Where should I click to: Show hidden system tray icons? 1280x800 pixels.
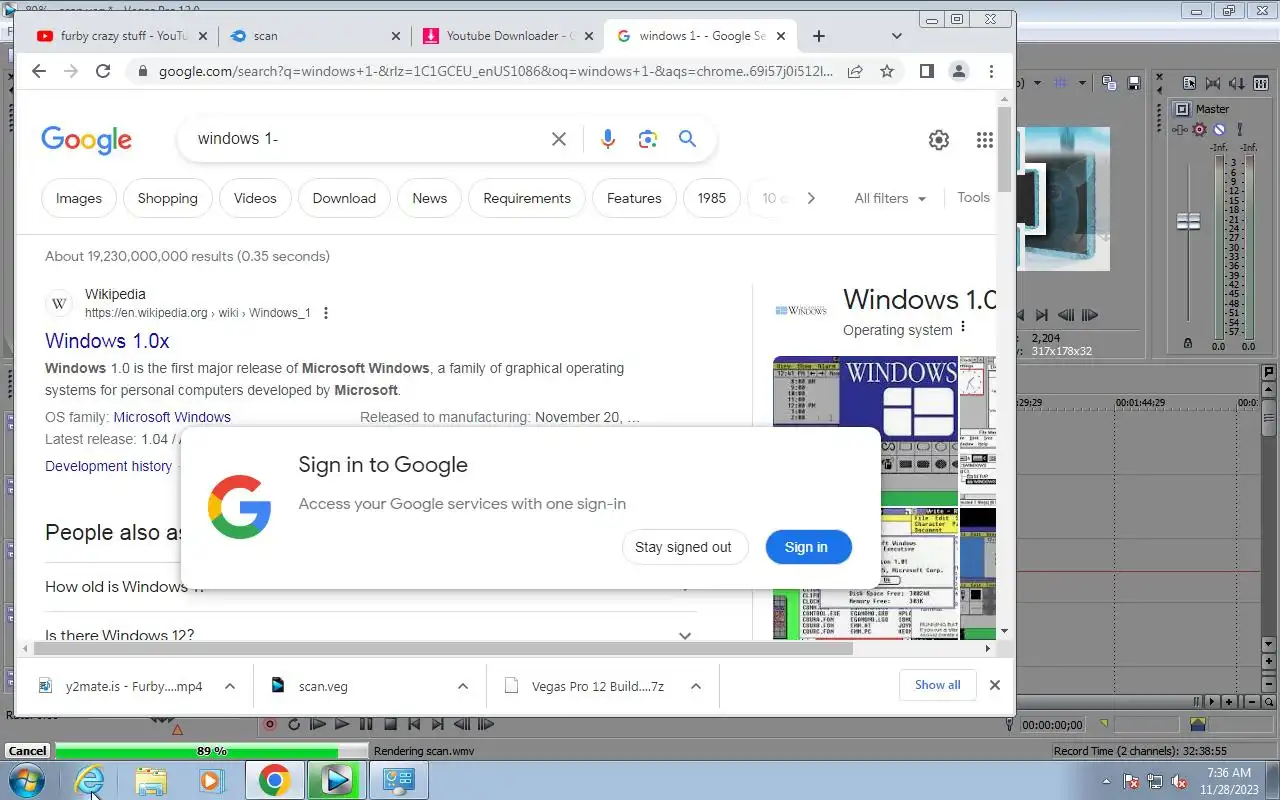pos(1106,781)
